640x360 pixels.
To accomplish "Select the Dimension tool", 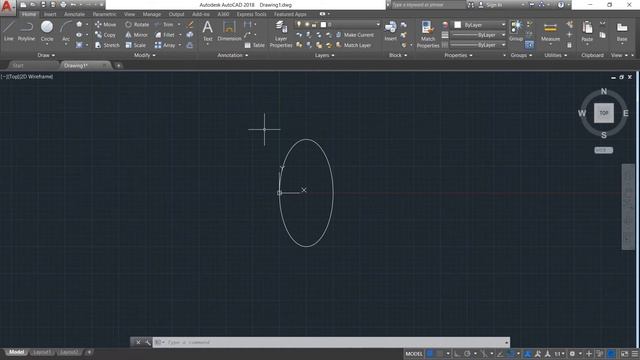I will pyautogui.click(x=229, y=31).
